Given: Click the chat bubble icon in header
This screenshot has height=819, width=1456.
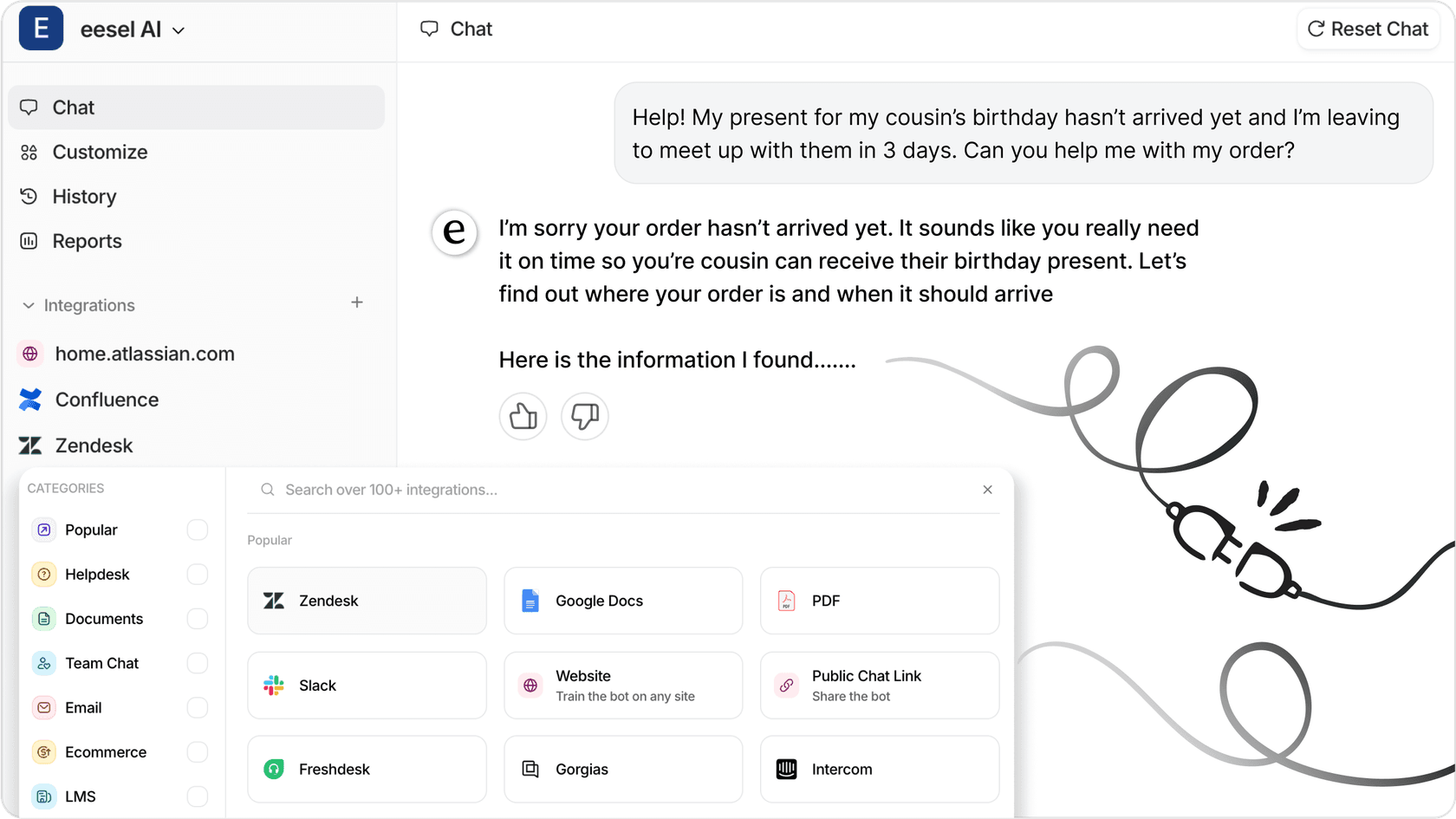Looking at the screenshot, I should 429,29.
